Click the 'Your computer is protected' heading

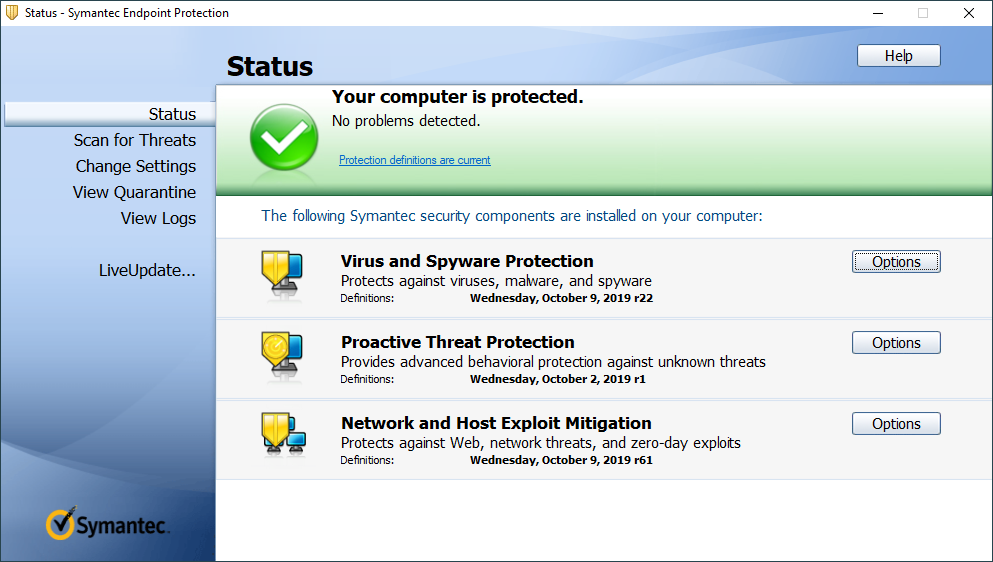457,97
